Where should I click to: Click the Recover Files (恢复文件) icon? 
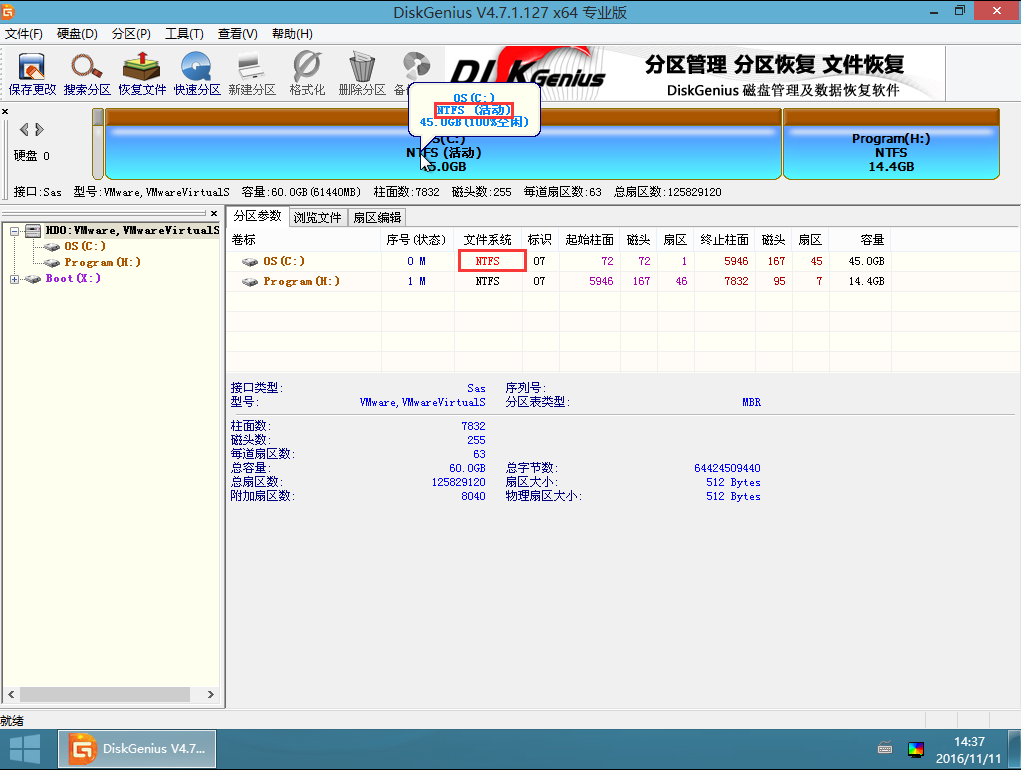tap(142, 74)
